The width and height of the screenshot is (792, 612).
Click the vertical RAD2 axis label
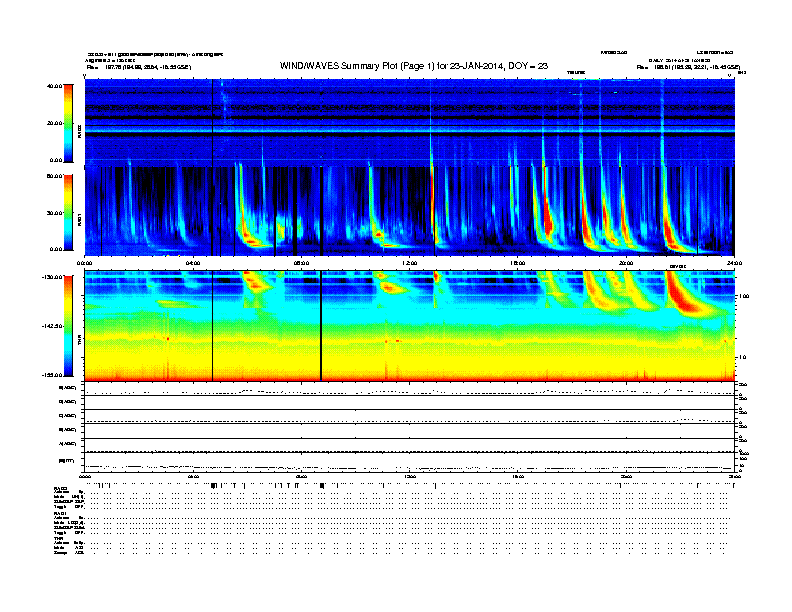pos(79,131)
